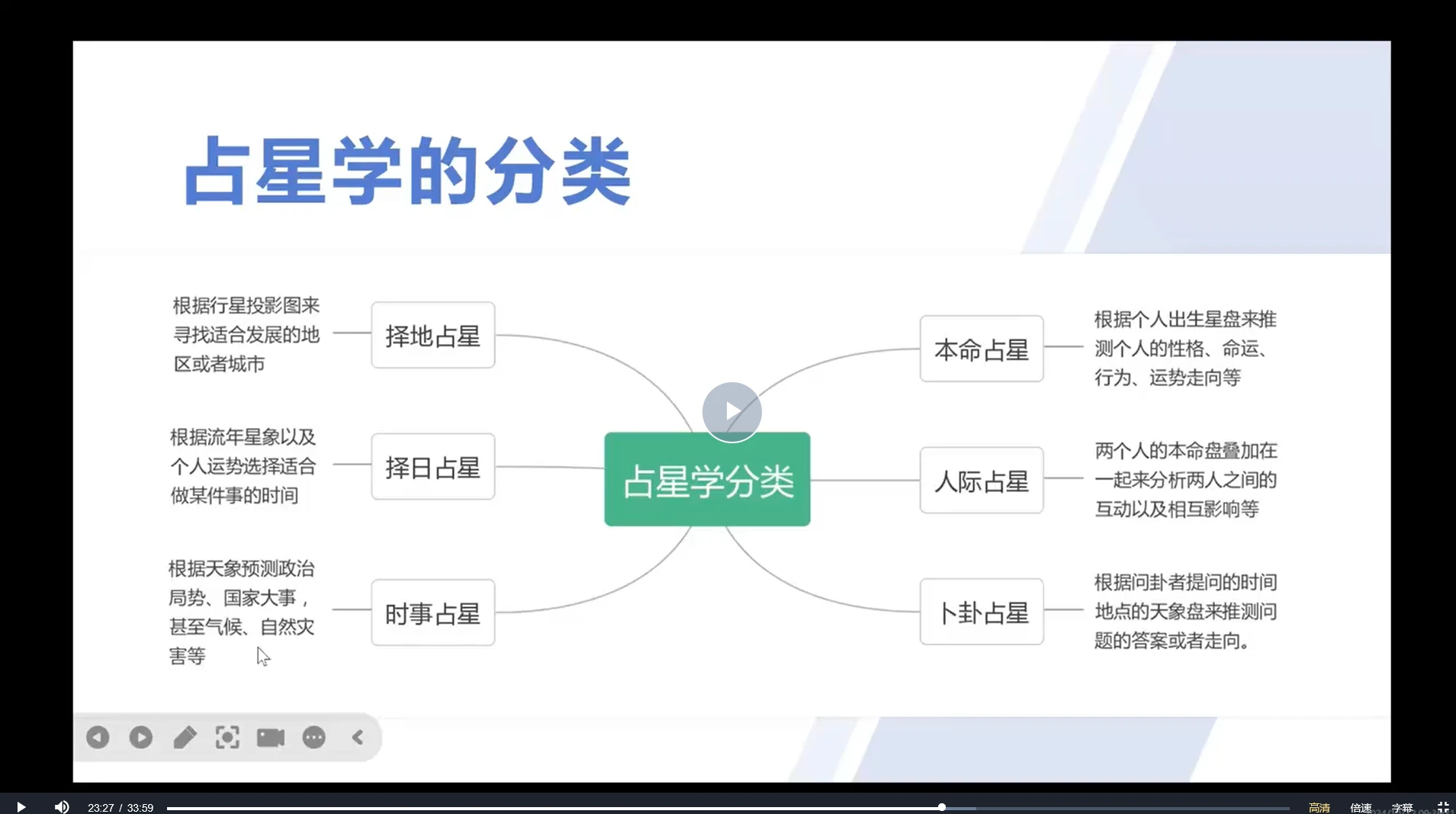Click the 择地占星 mind map node
The width and height of the screenshot is (1456, 814).
[432, 336]
